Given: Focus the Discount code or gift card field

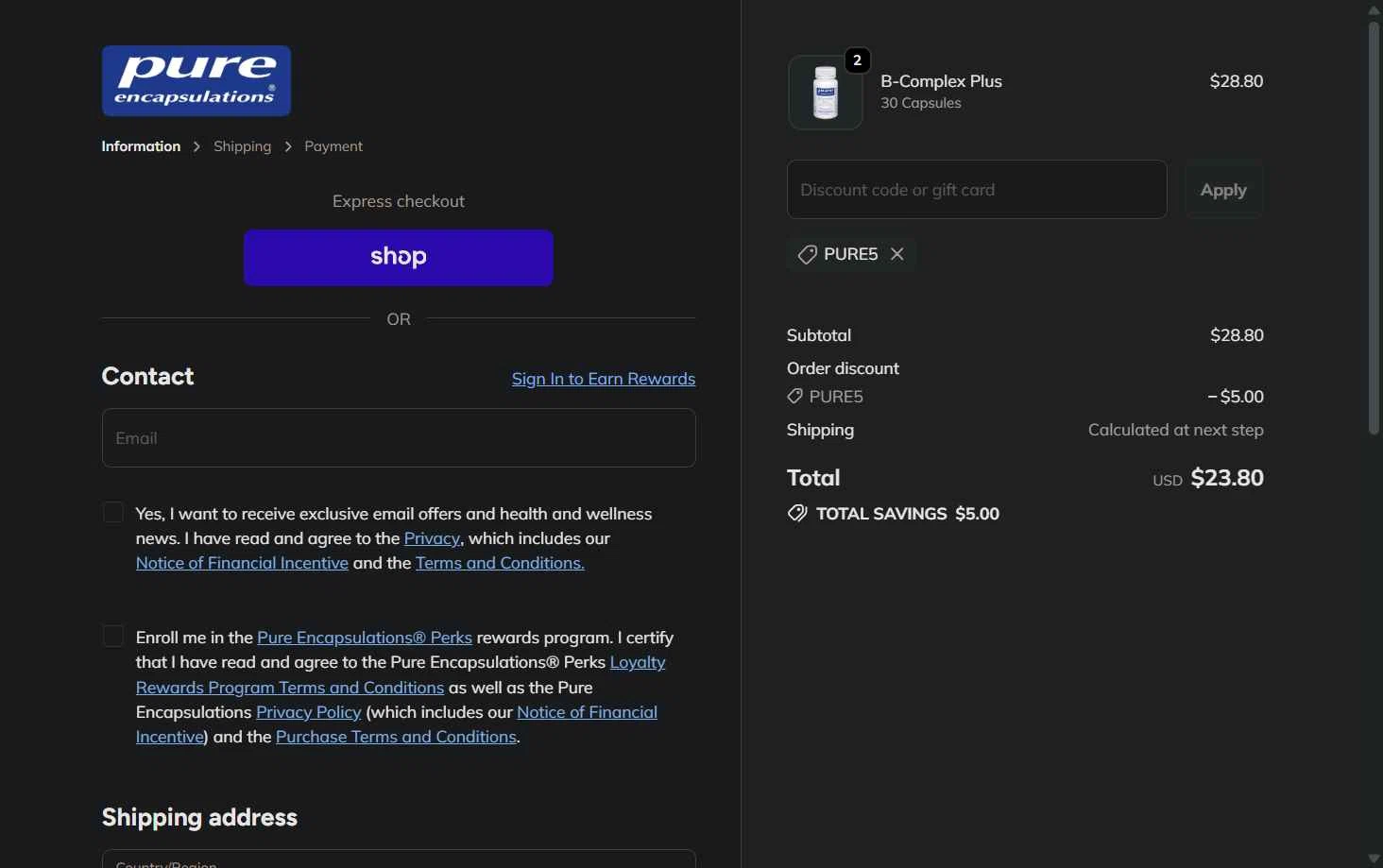Looking at the screenshot, I should (977, 190).
